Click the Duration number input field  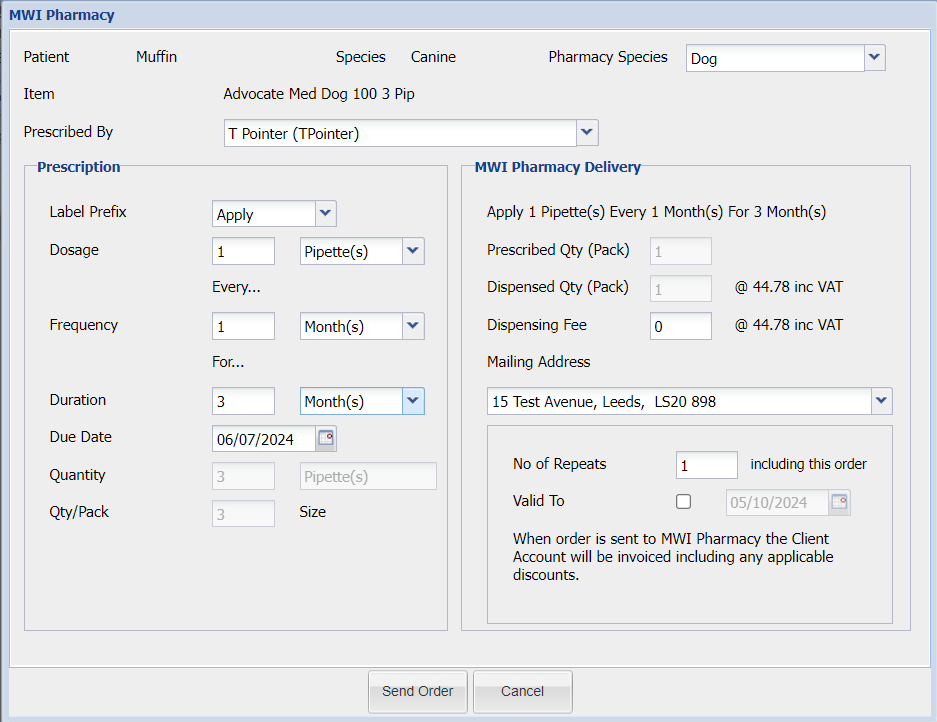[243, 401]
